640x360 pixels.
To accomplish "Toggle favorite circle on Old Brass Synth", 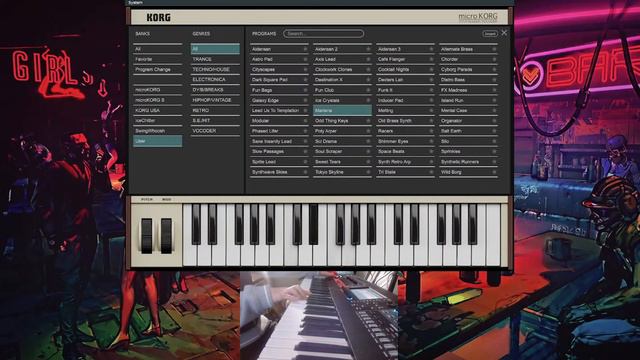I will pyautogui.click(x=431, y=121).
